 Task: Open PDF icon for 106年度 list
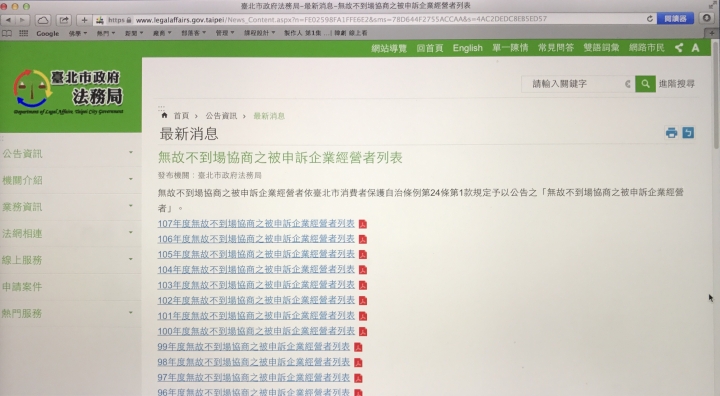click(363, 239)
